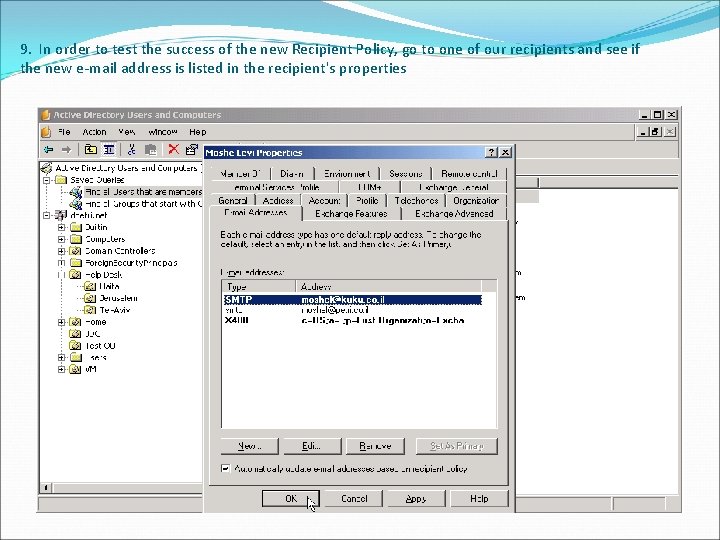Click the OK button

click(x=291, y=499)
